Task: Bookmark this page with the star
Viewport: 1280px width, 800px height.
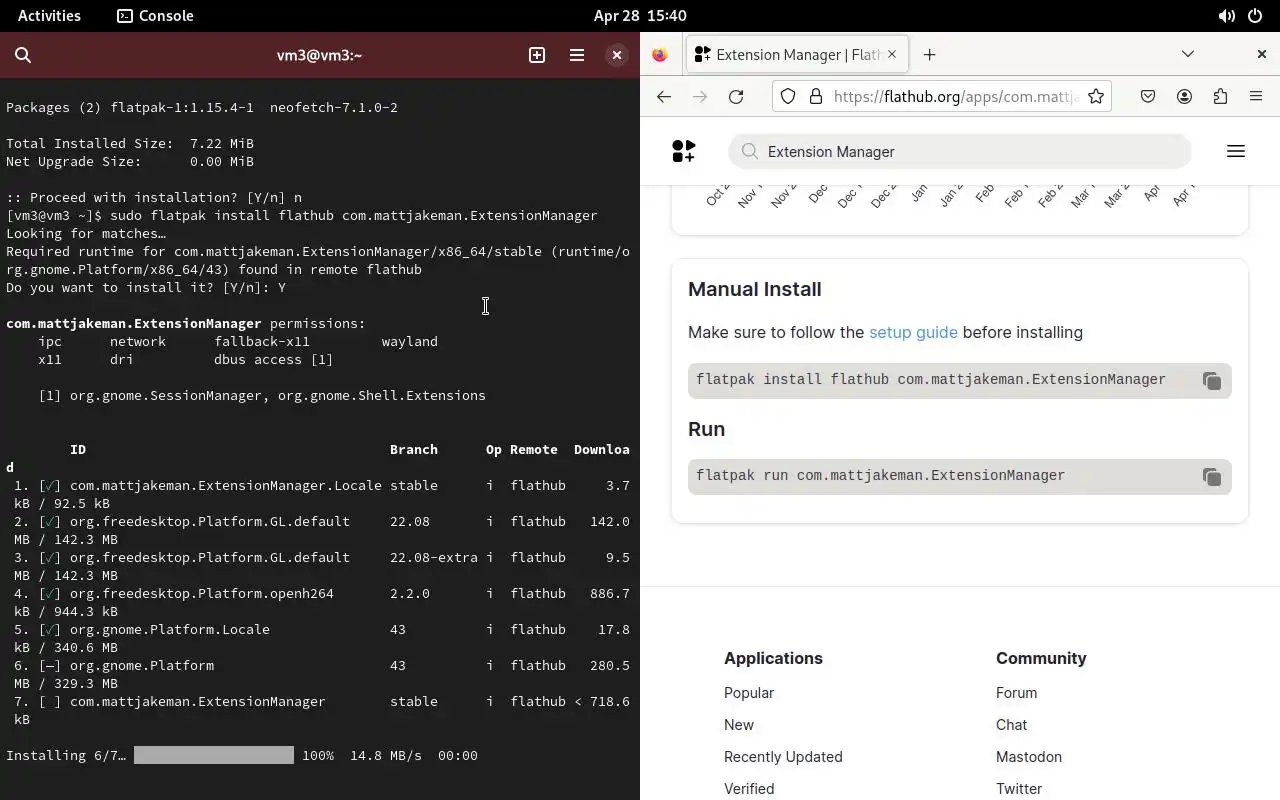Action: pyautogui.click(x=1096, y=97)
